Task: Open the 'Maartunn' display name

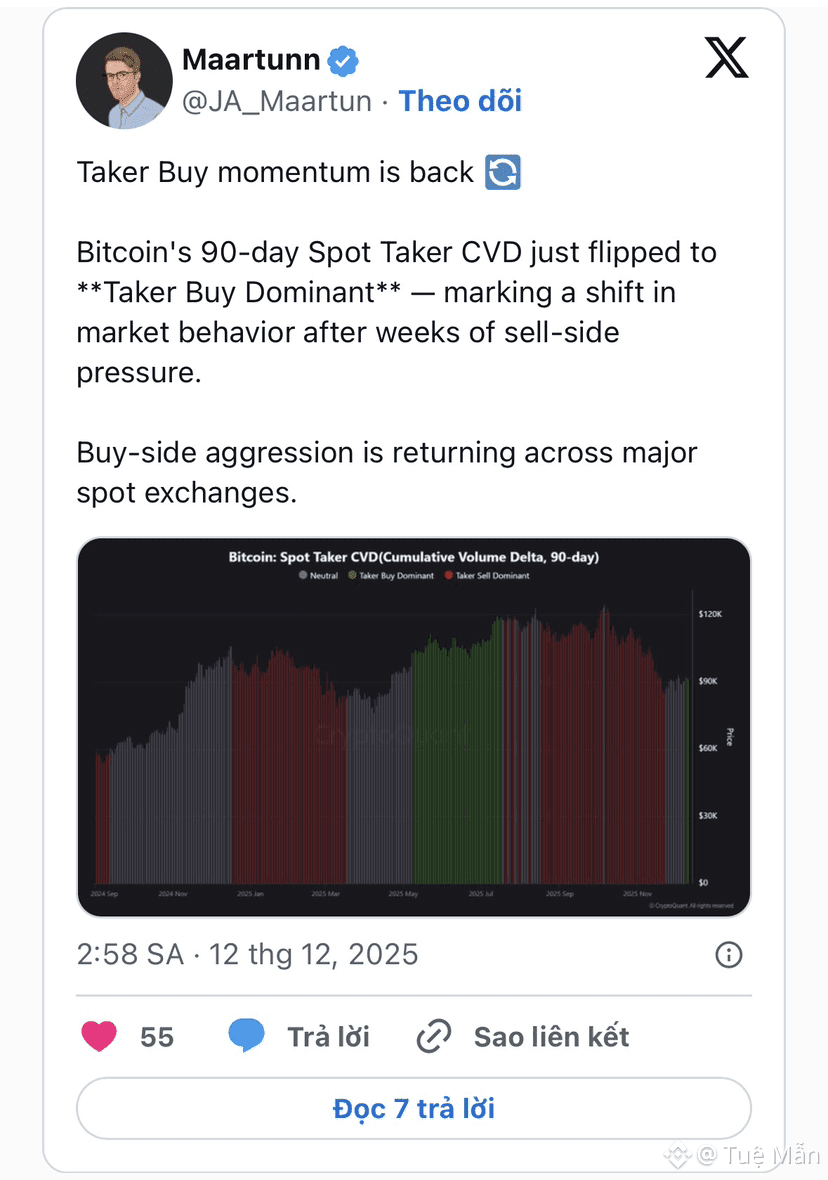Action: pos(251,61)
